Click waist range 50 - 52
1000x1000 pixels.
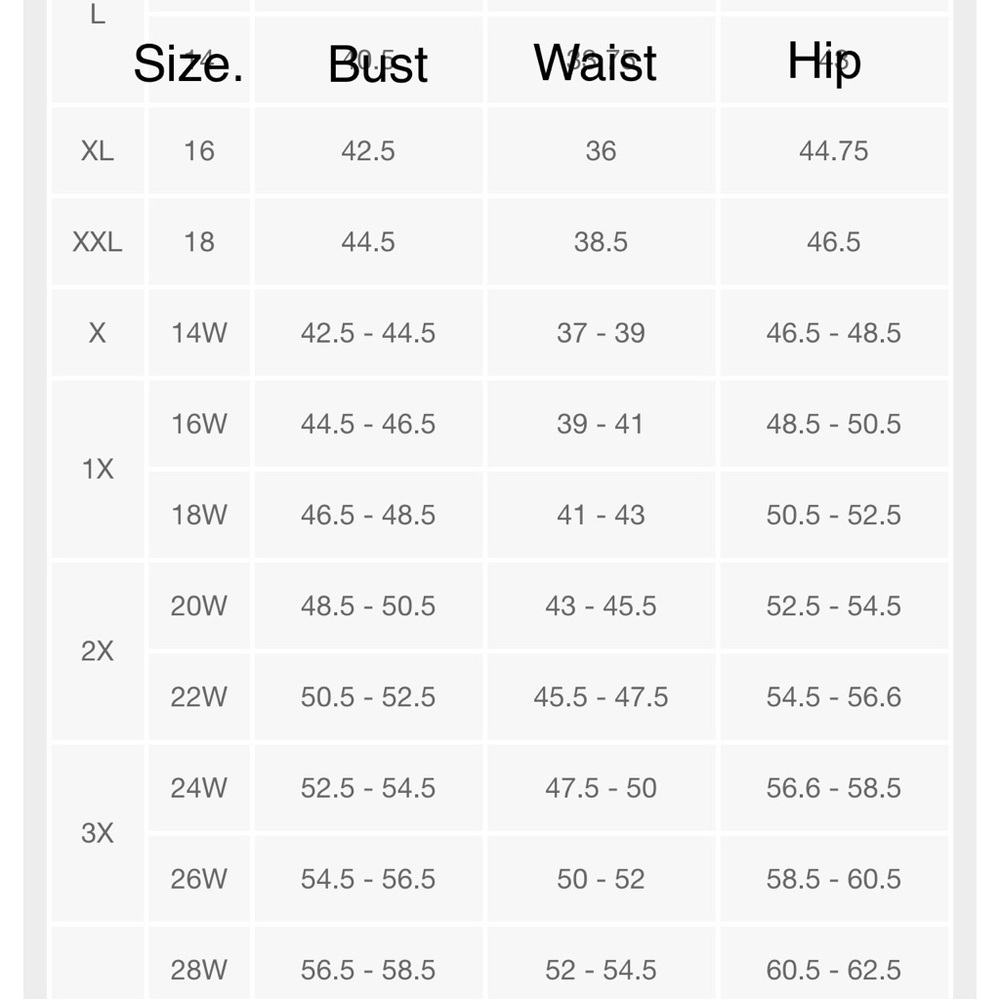tap(601, 879)
